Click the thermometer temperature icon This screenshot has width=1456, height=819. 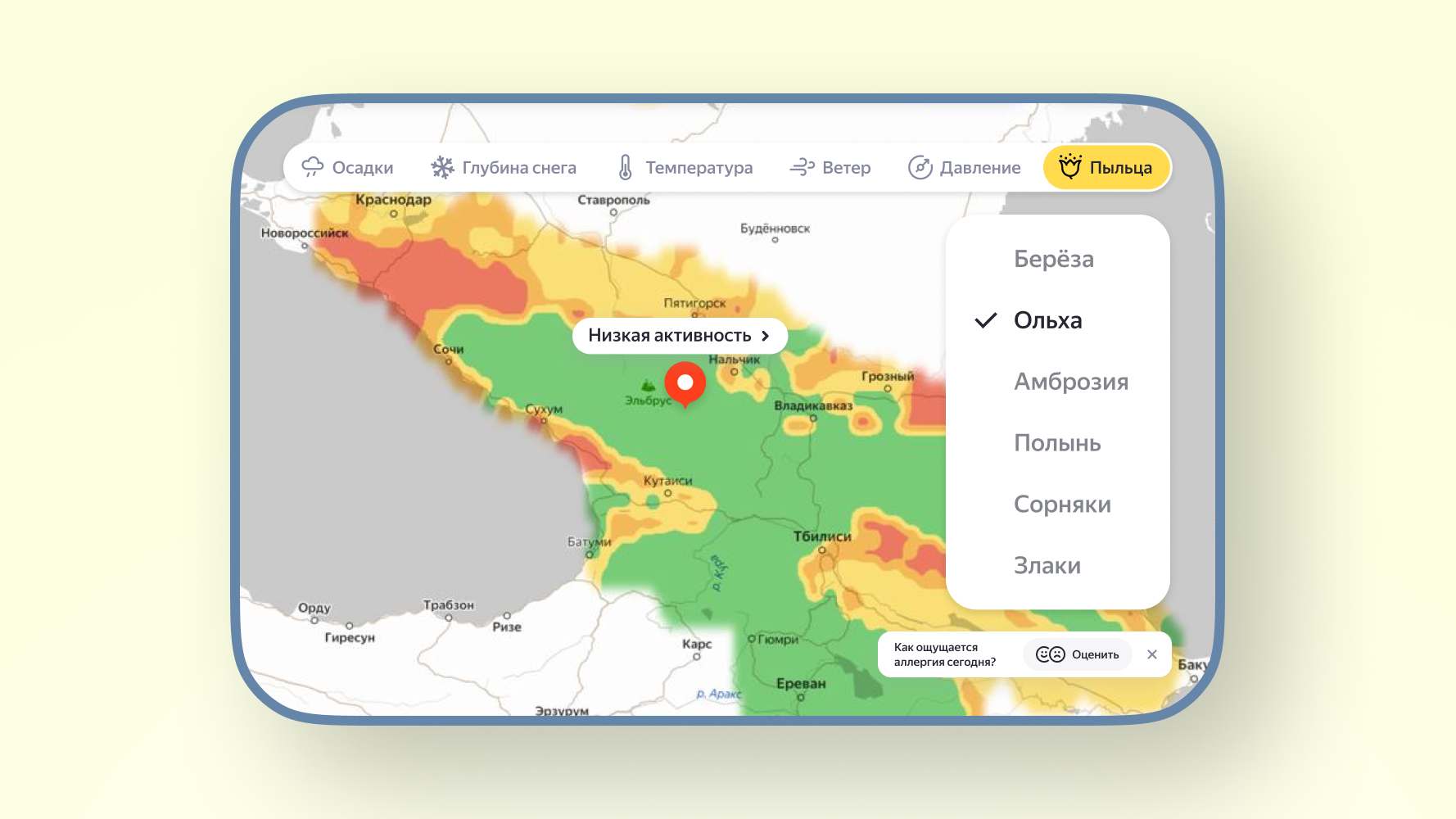625,167
